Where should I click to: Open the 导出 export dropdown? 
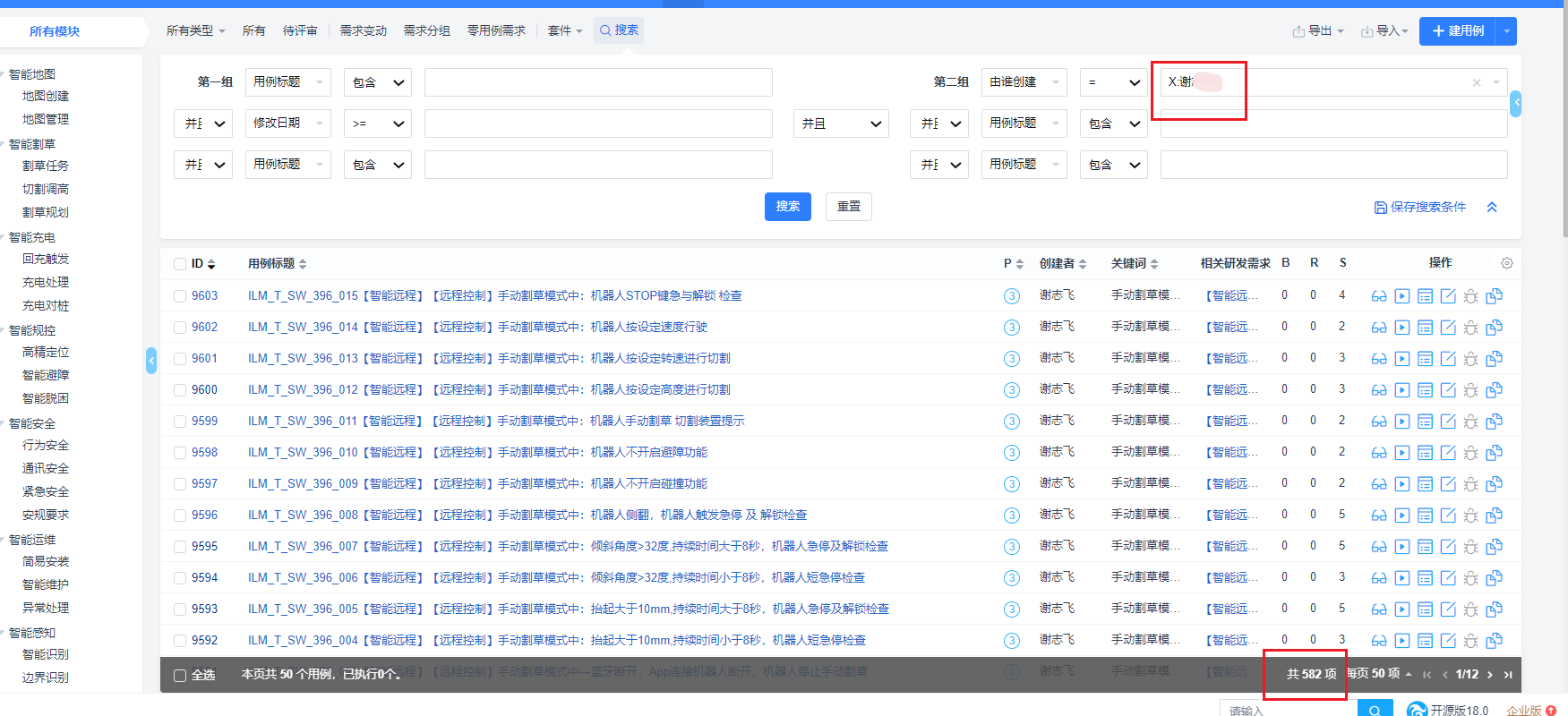point(1318,31)
